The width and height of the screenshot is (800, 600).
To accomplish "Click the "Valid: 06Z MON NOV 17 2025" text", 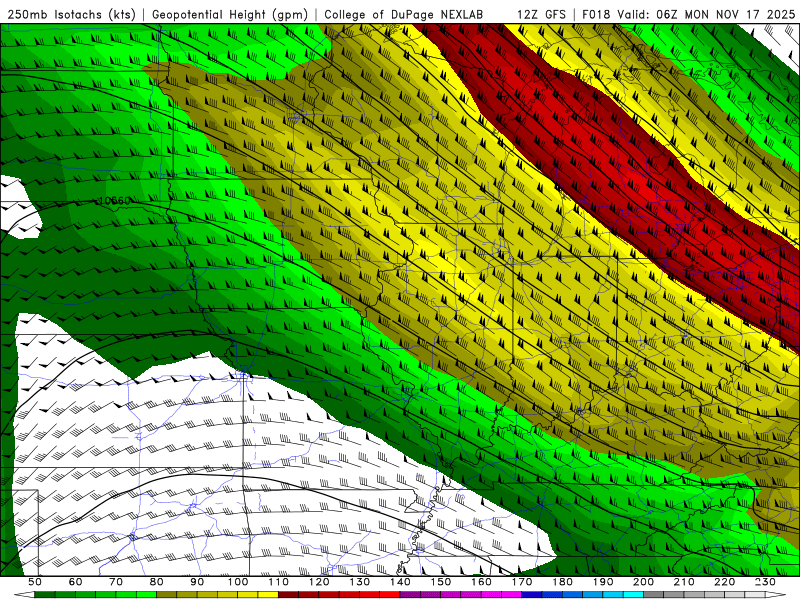I will coord(706,15).
